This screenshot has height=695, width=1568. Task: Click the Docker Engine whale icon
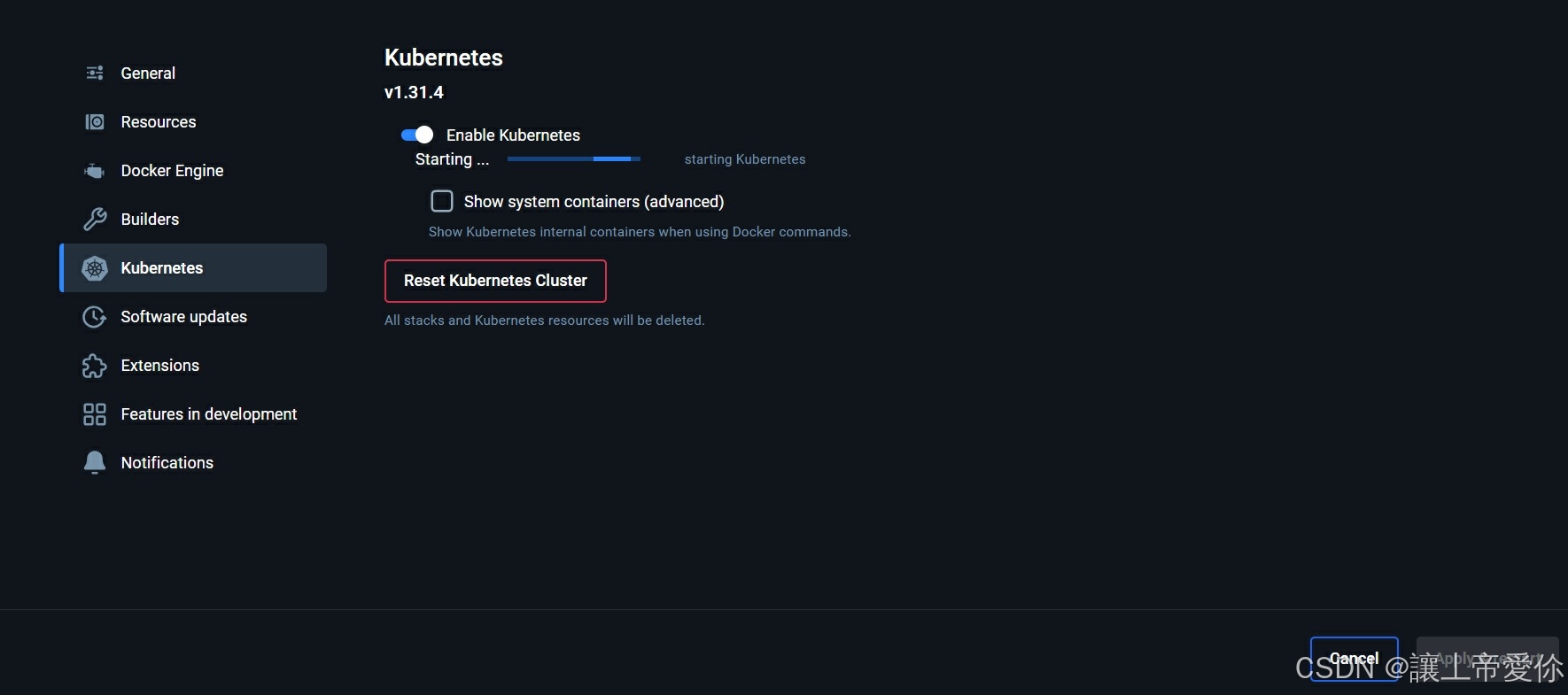[x=95, y=171]
